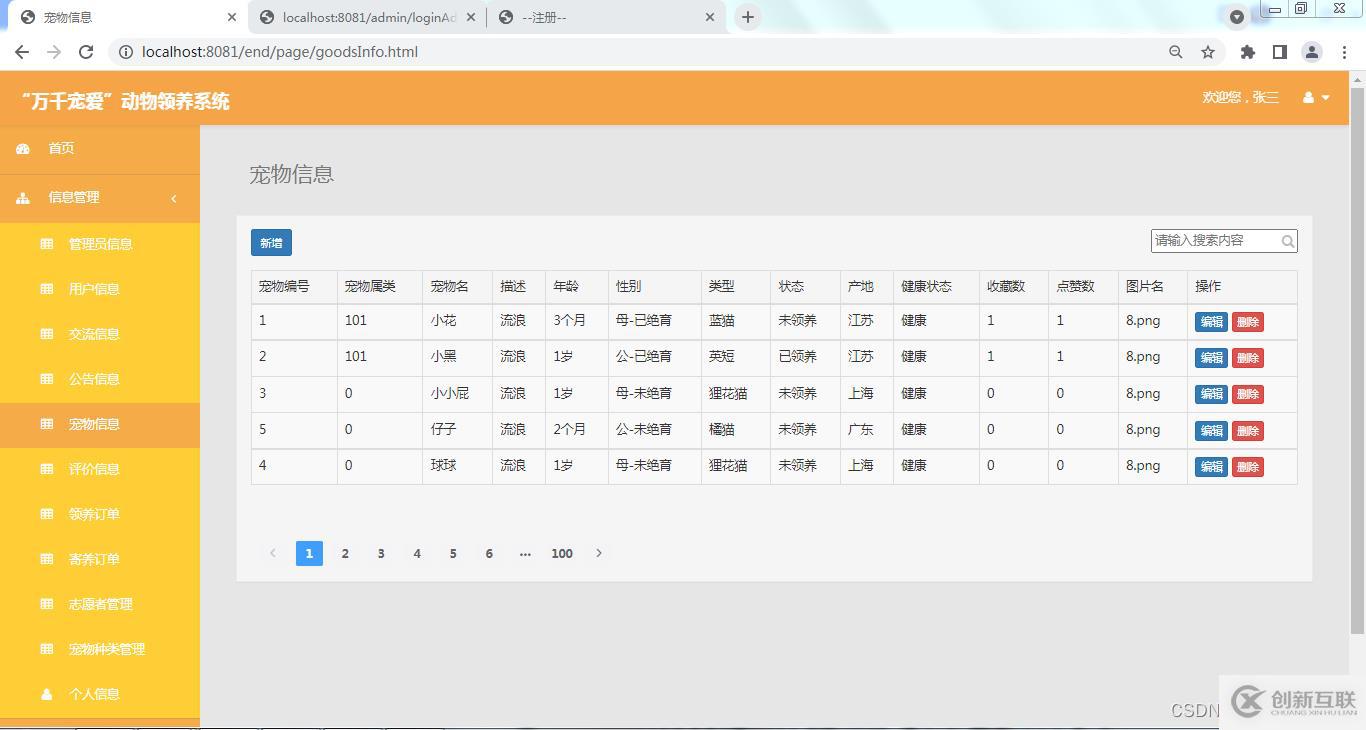Click the table icon beside 志愿者管理

[47, 604]
